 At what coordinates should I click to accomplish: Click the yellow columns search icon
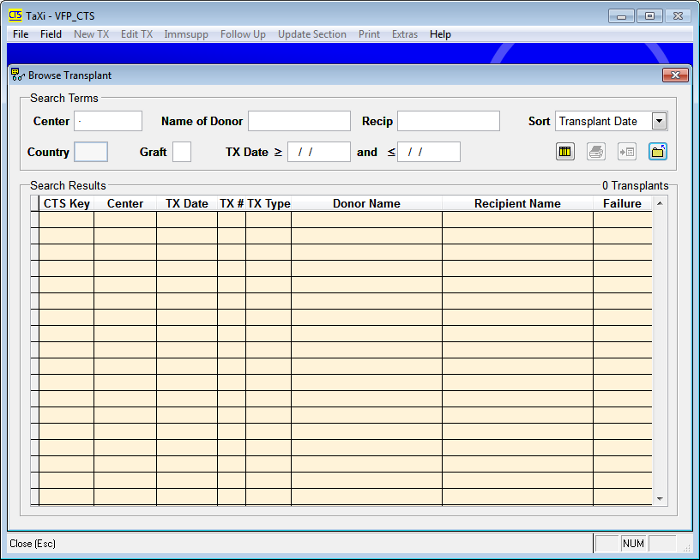[565, 152]
